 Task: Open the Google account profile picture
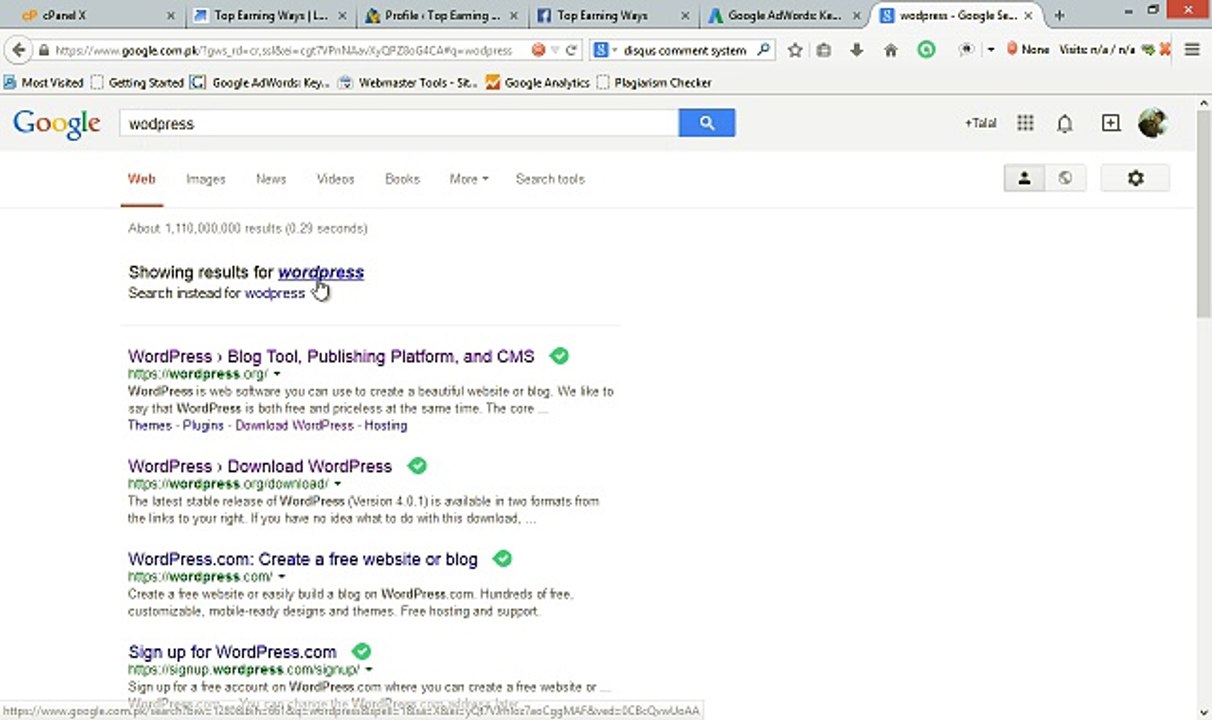[x=1153, y=123]
